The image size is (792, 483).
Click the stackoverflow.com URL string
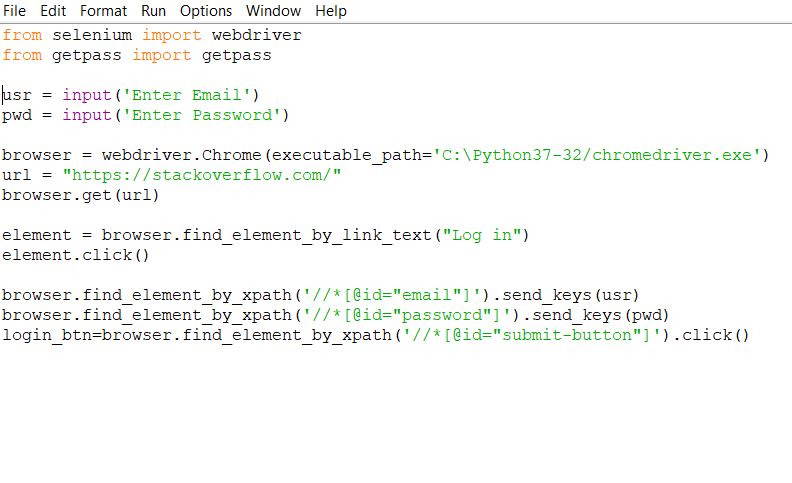pos(202,175)
